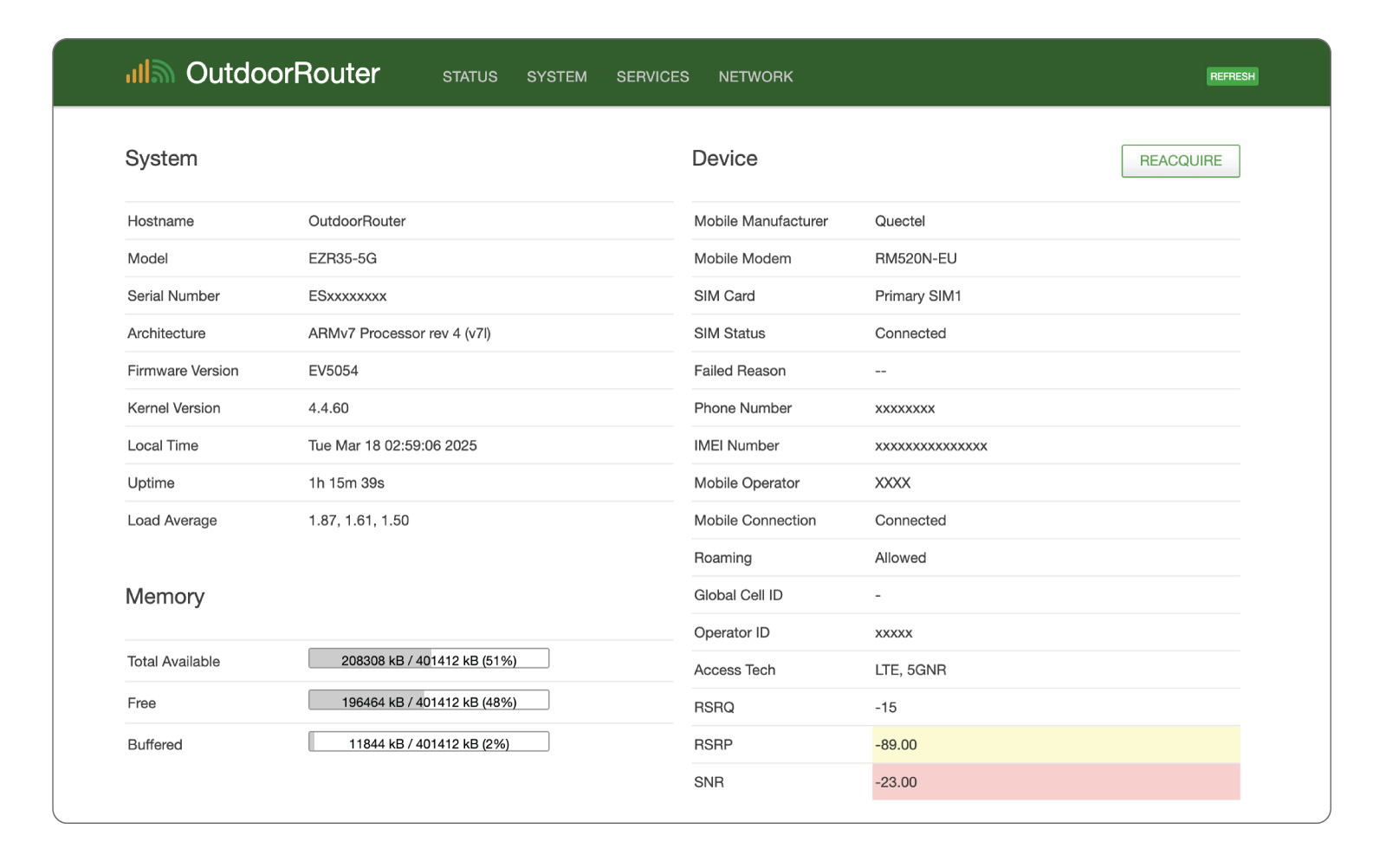Click the Access Tech value LTE, 5GNR
The image size is (1386, 868).
910,670
